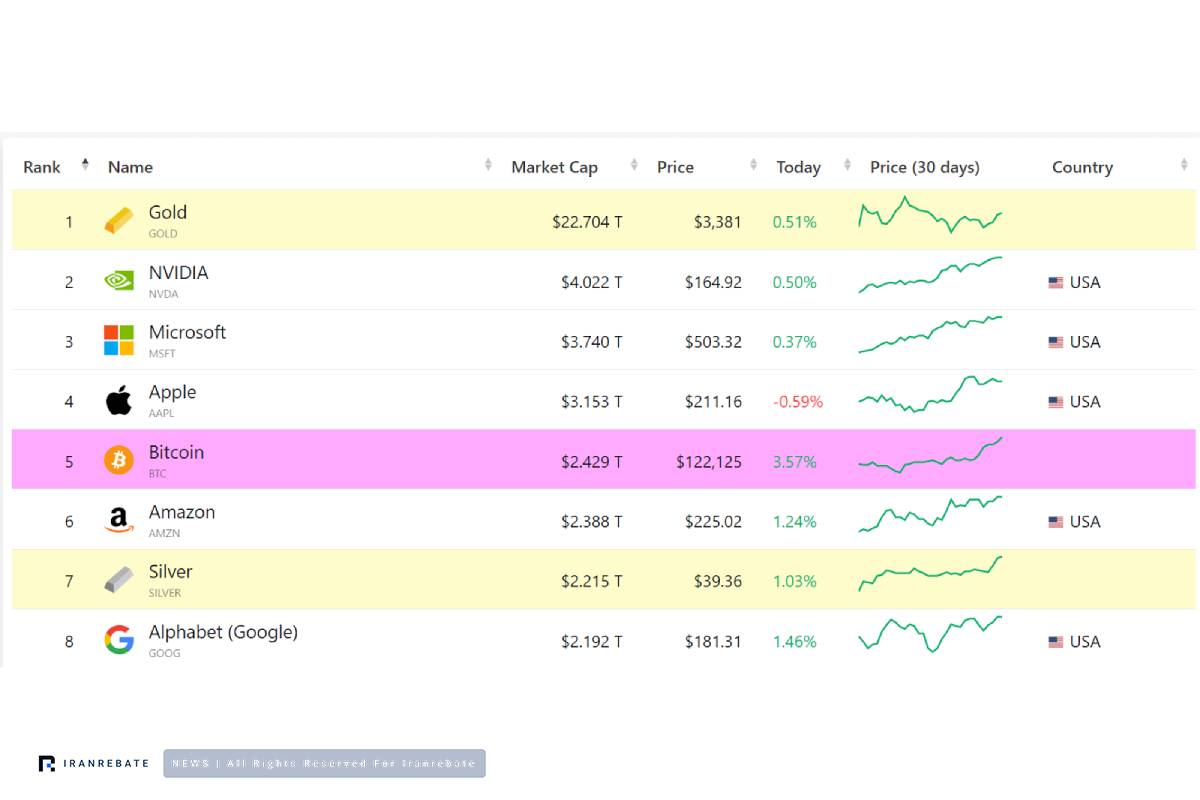The width and height of the screenshot is (1200, 800).
Task: Click Bitcoin price $122,125
Action: [x=709, y=462]
